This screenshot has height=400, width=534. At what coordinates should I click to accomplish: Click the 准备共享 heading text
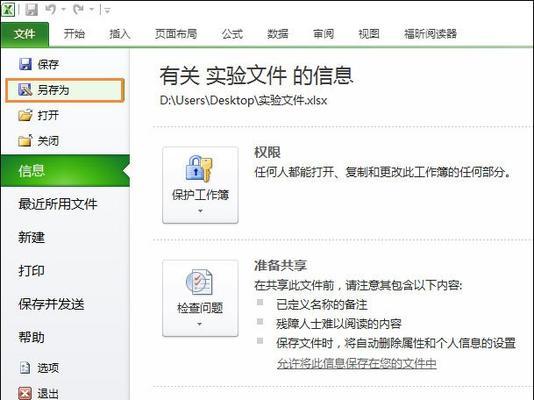coord(281,266)
